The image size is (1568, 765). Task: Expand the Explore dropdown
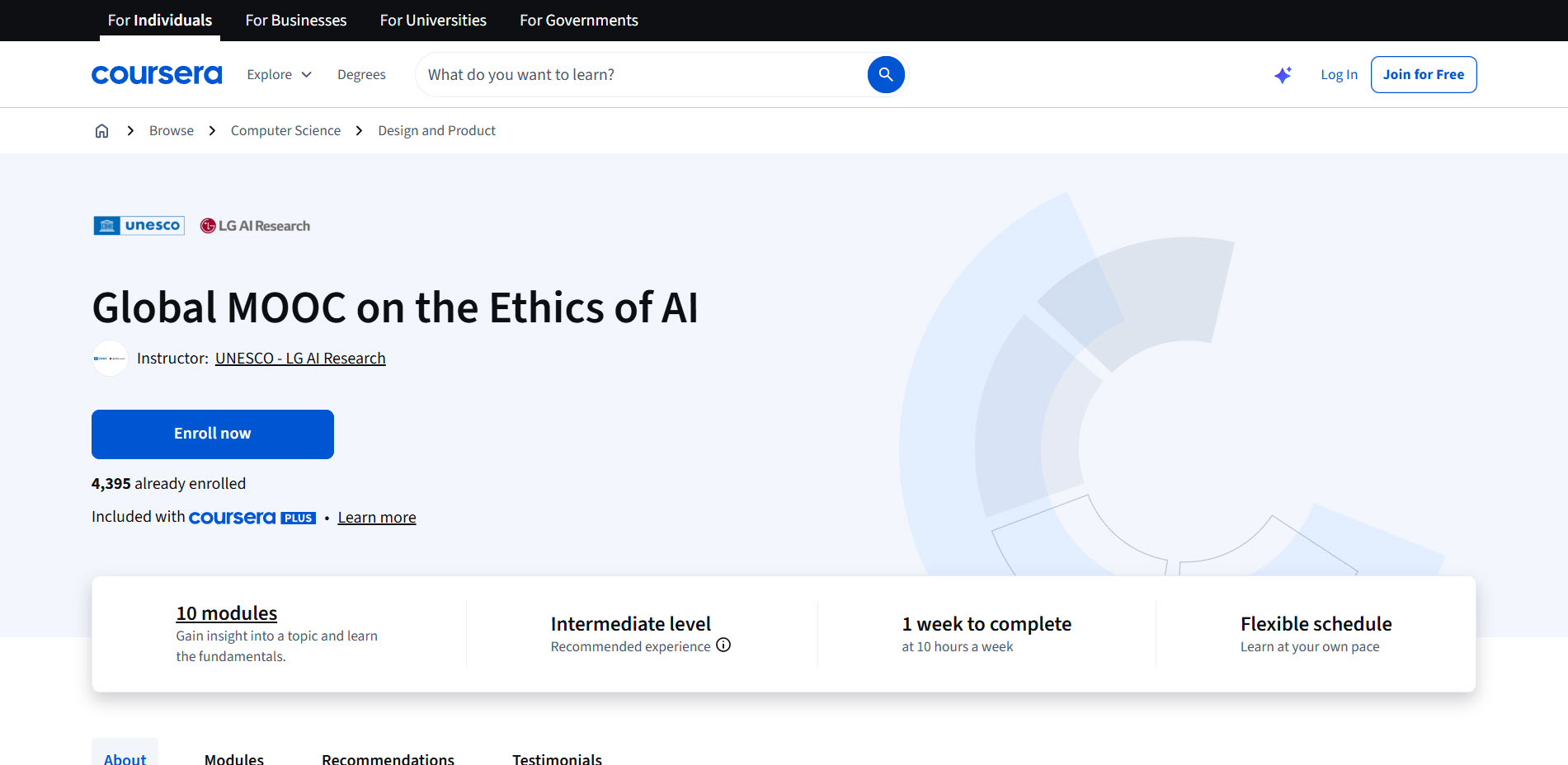pyautogui.click(x=279, y=75)
